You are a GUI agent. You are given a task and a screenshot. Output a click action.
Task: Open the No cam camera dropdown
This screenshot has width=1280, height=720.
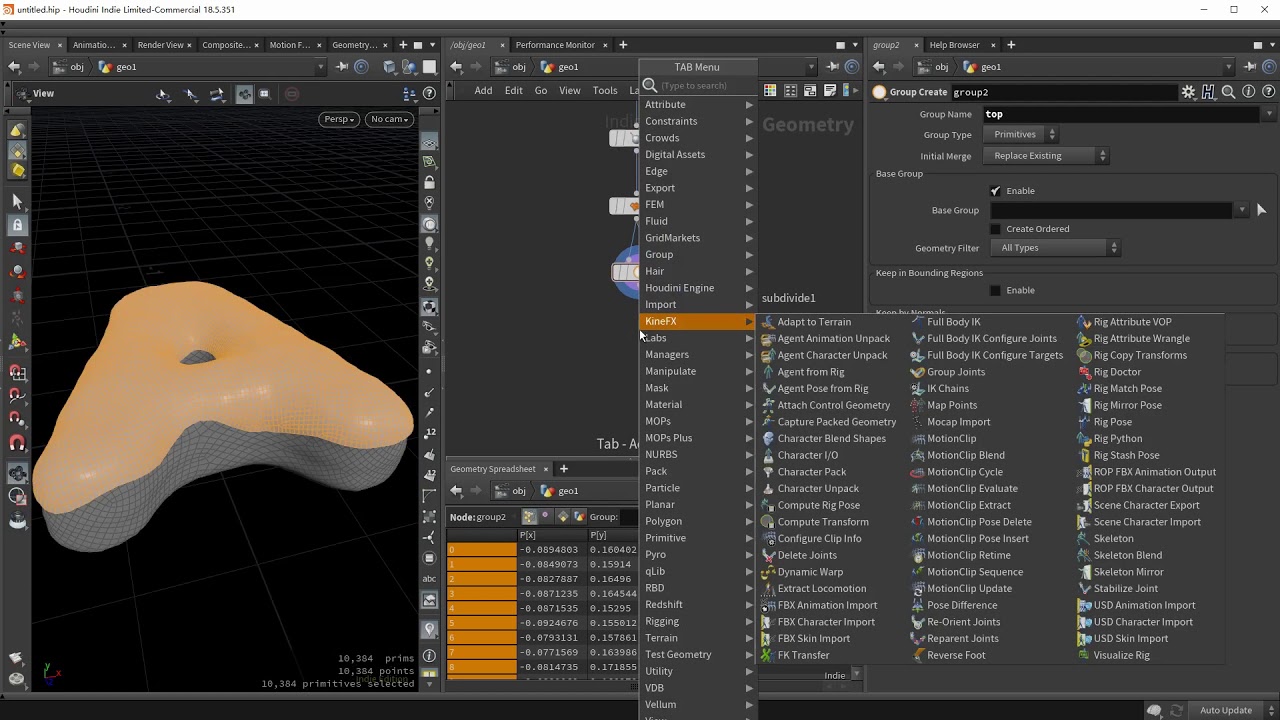pyautogui.click(x=388, y=119)
